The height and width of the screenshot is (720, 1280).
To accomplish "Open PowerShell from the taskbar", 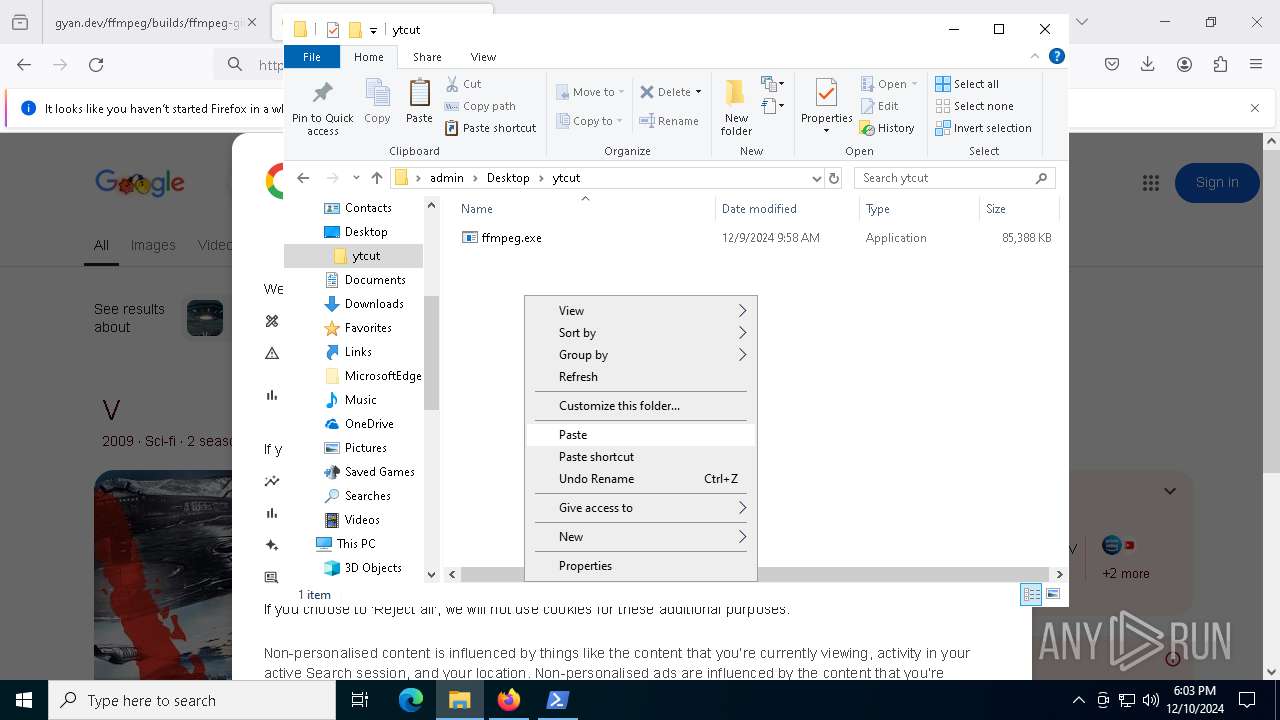I will (558, 700).
